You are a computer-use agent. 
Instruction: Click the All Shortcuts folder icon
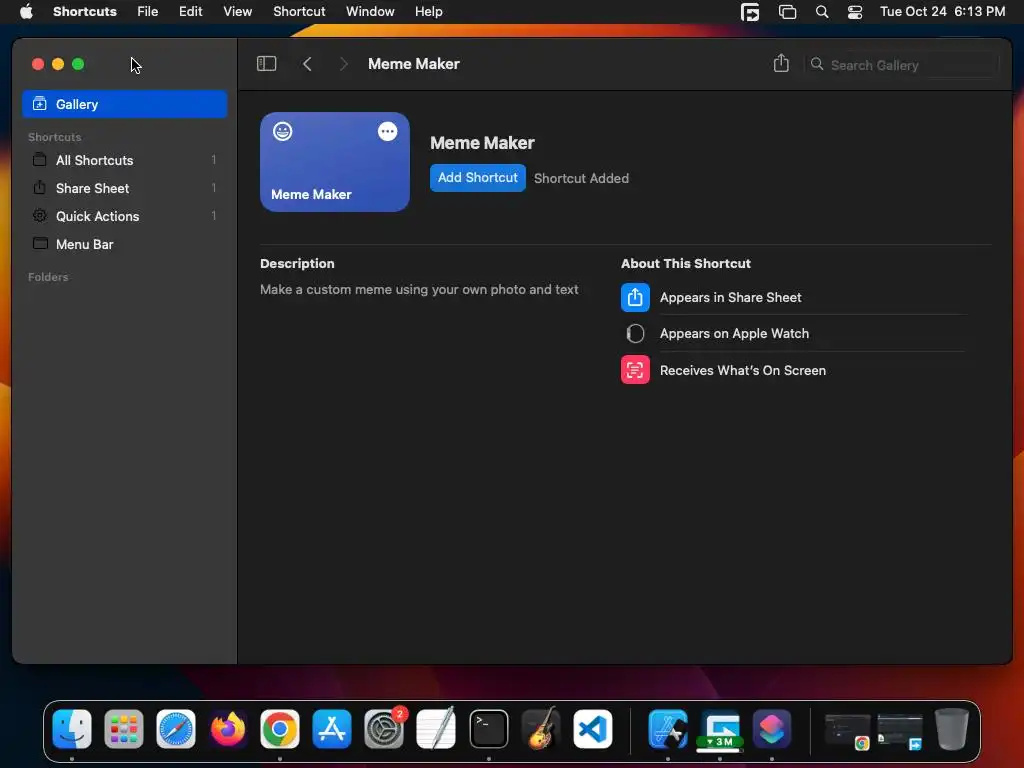40,159
